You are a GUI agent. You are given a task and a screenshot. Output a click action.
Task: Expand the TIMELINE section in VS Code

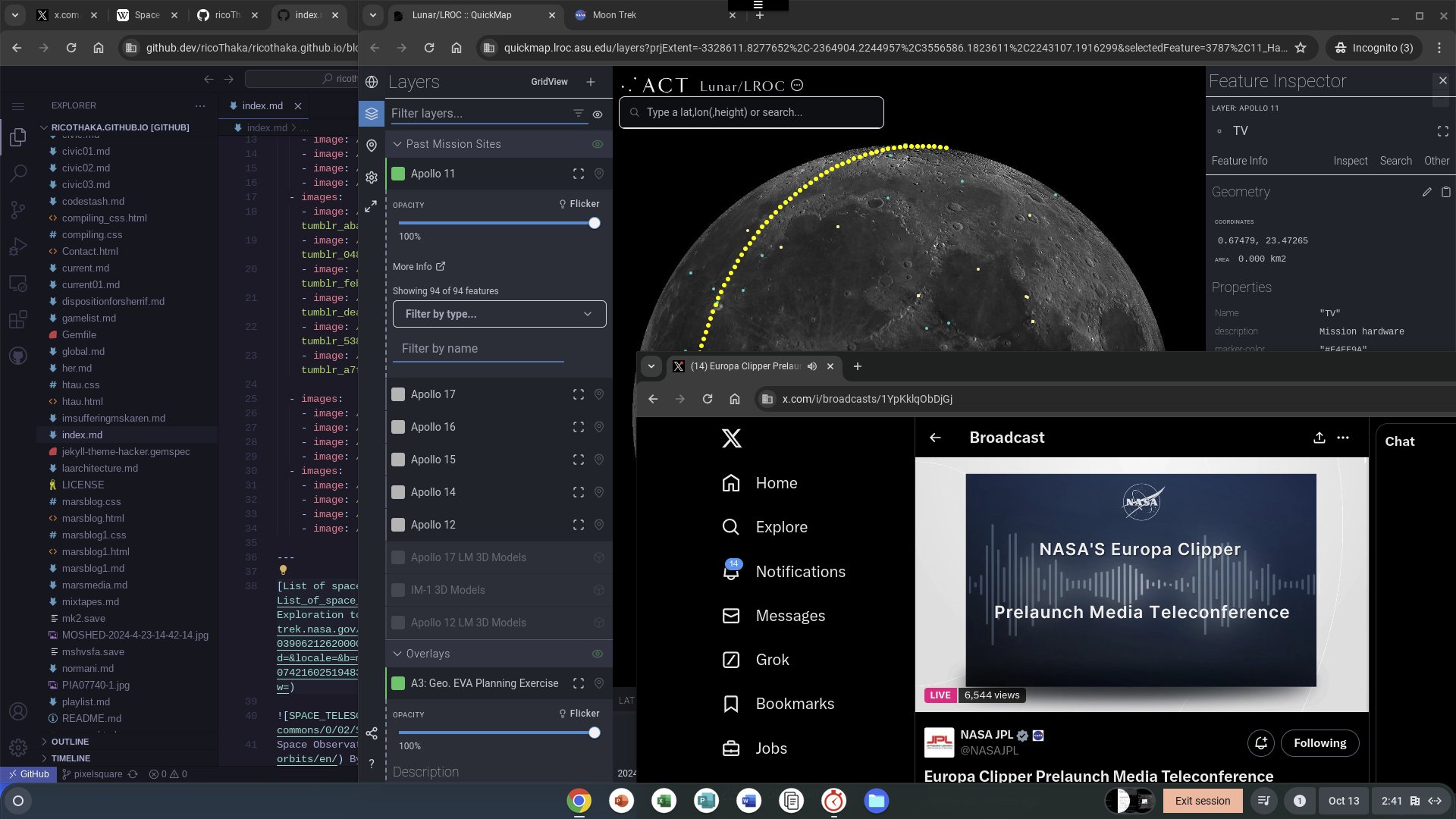tap(71, 758)
